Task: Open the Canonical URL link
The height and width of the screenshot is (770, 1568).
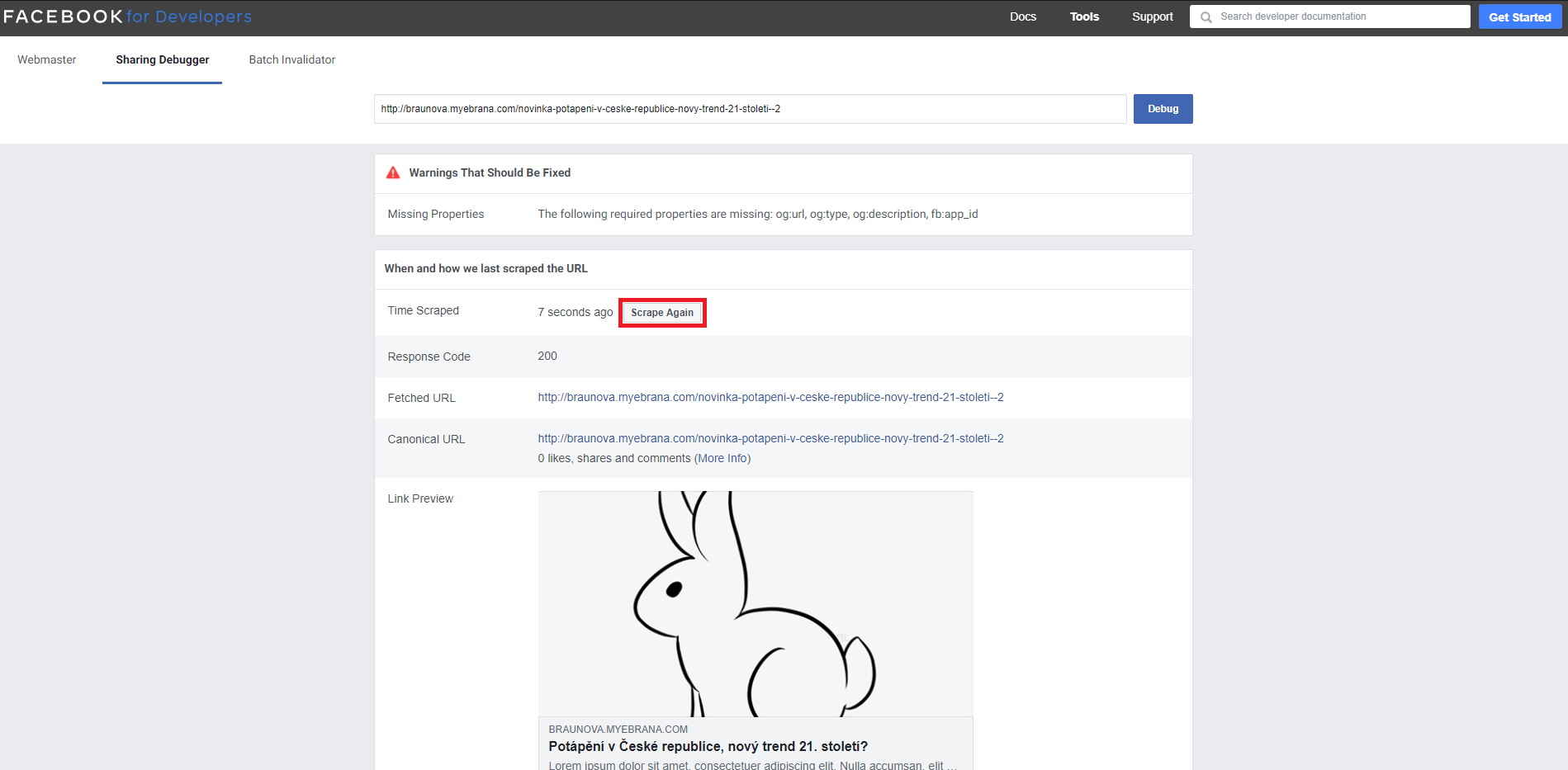Action: point(770,438)
